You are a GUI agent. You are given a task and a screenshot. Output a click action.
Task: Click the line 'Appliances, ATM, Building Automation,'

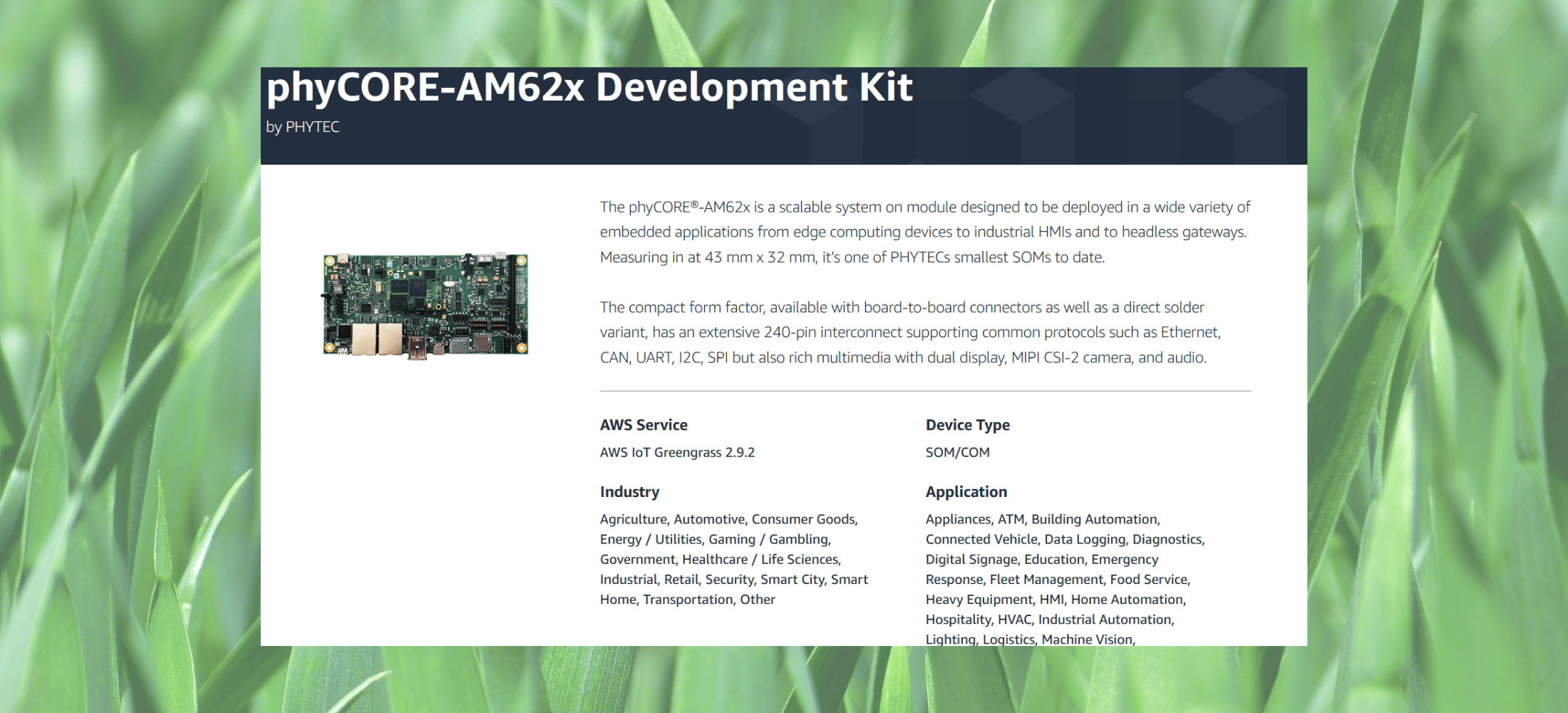coord(1043,519)
